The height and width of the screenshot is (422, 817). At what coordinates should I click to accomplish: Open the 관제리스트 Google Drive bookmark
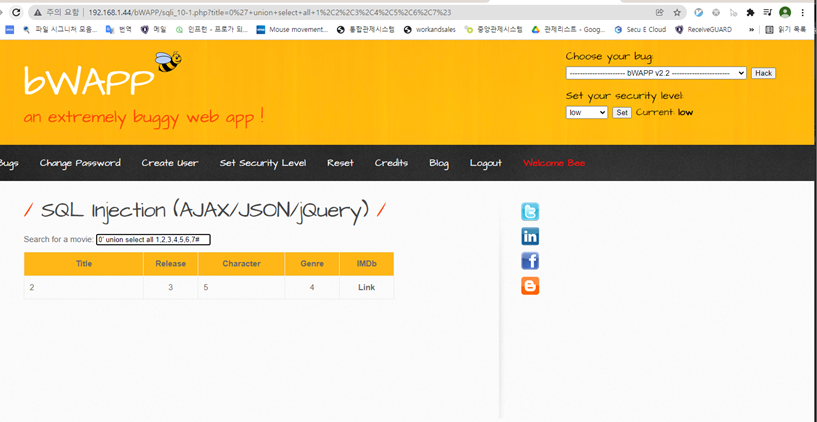coord(568,30)
